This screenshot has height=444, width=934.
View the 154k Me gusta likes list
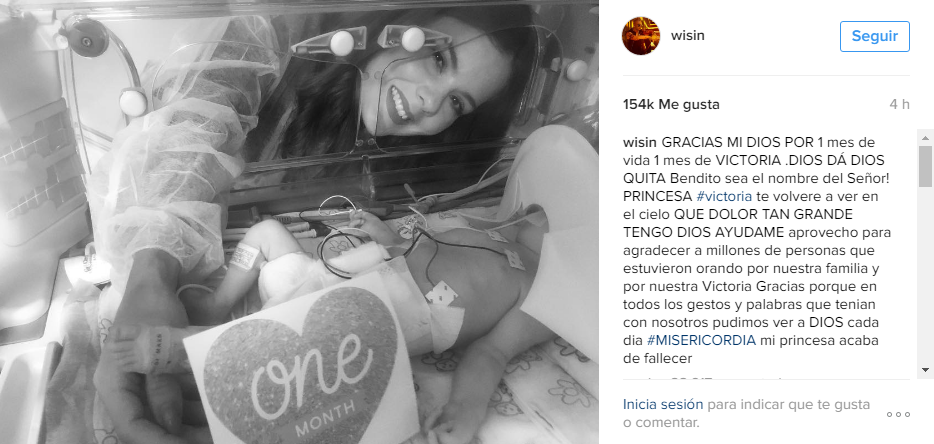pos(671,104)
